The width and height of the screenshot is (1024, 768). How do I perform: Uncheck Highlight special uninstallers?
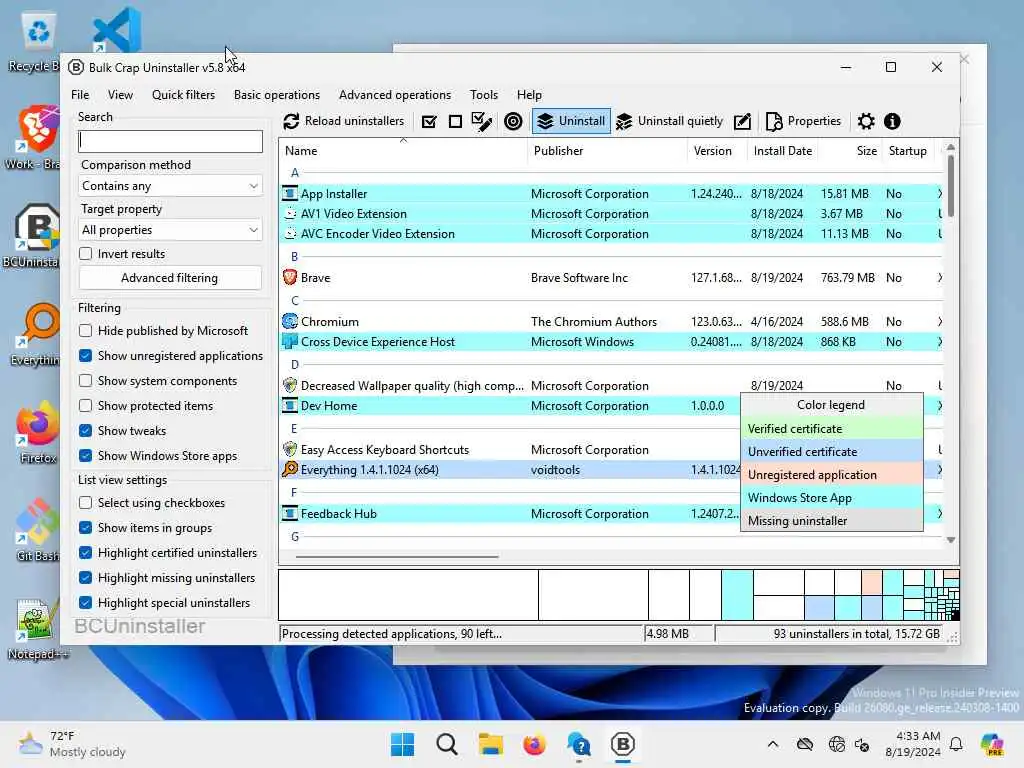click(x=86, y=603)
